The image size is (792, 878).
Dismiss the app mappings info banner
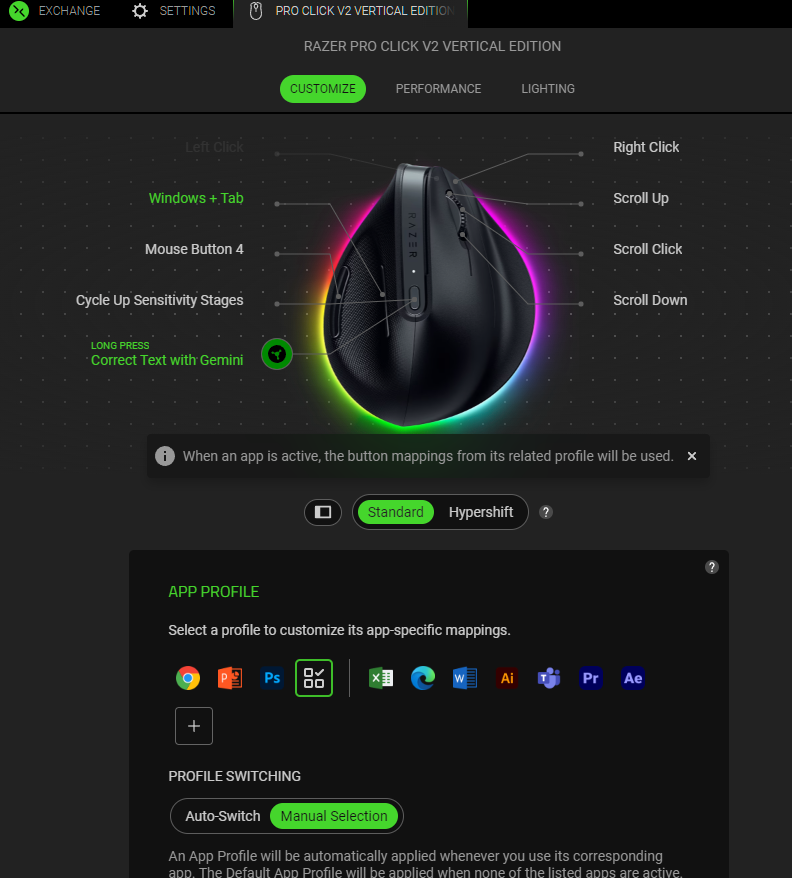(692, 456)
